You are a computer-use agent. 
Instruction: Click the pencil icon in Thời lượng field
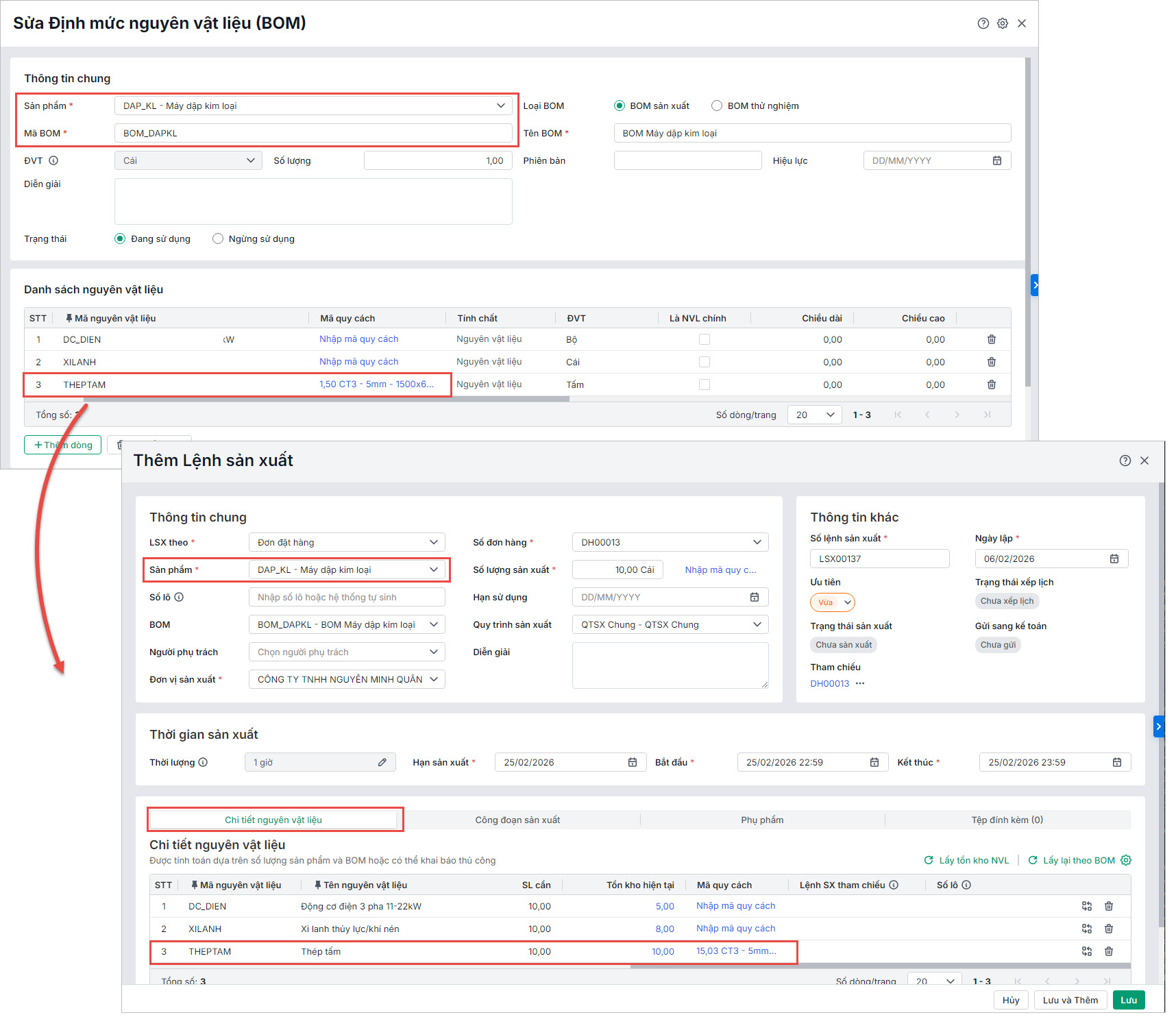[382, 762]
